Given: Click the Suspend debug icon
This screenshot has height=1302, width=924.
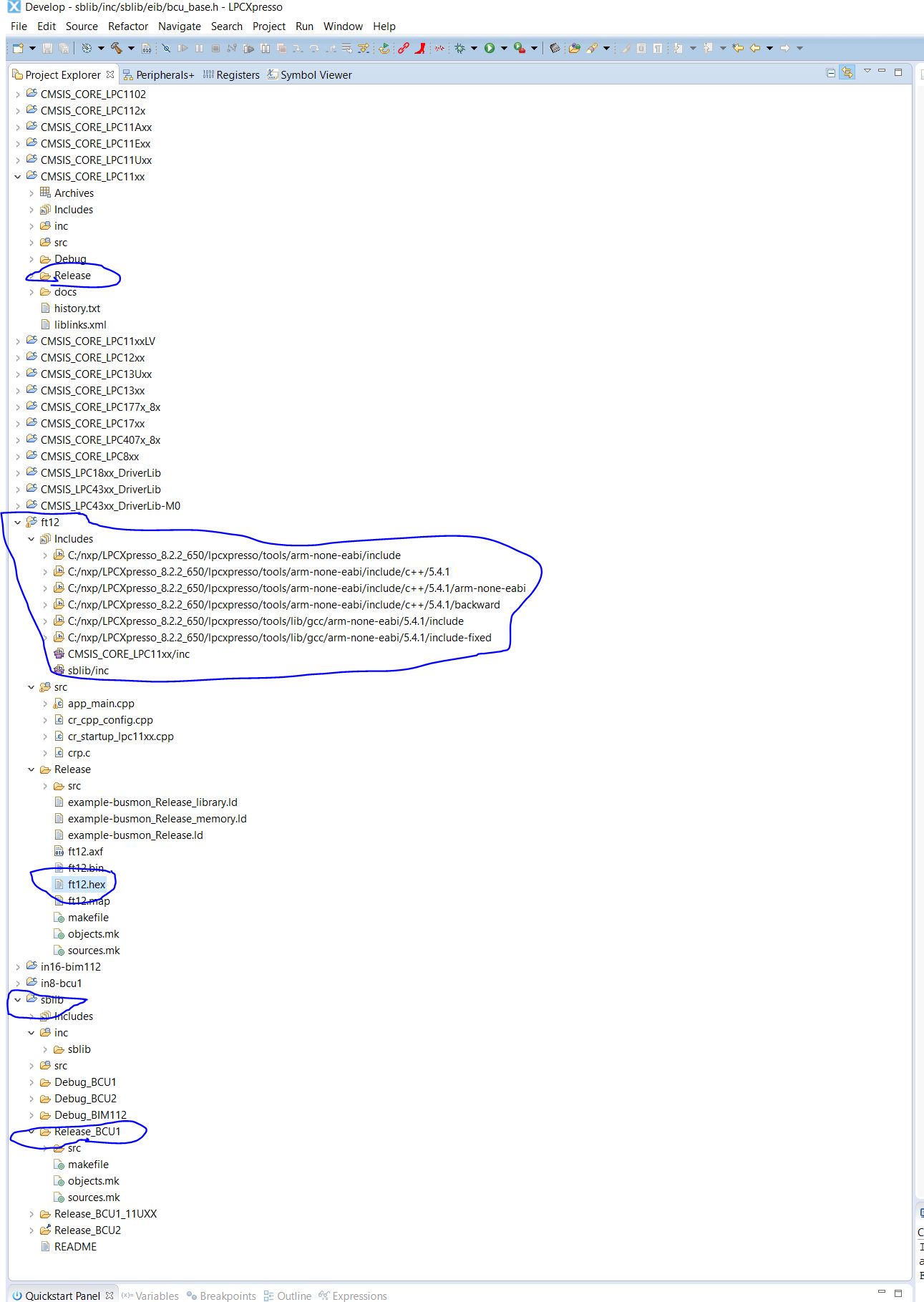Looking at the screenshot, I should click(199, 48).
